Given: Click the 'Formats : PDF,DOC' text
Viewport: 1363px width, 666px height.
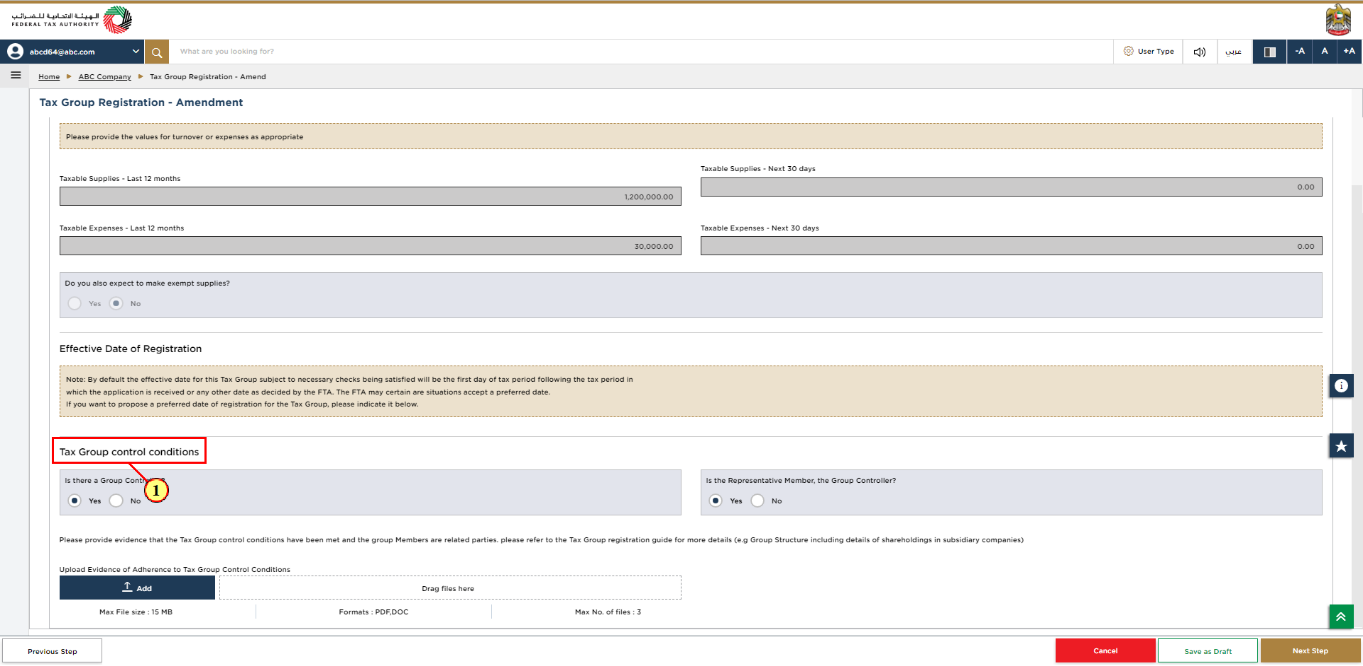Looking at the screenshot, I should [373, 611].
